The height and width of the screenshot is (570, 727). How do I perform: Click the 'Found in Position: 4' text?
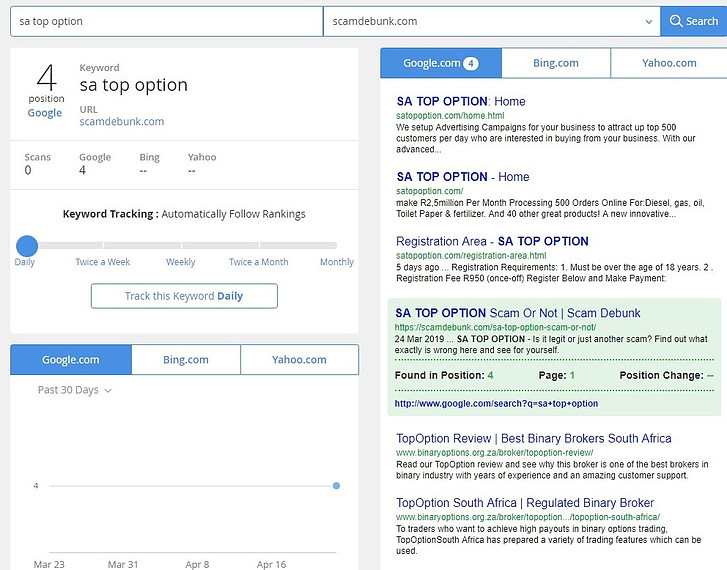pos(444,375)
